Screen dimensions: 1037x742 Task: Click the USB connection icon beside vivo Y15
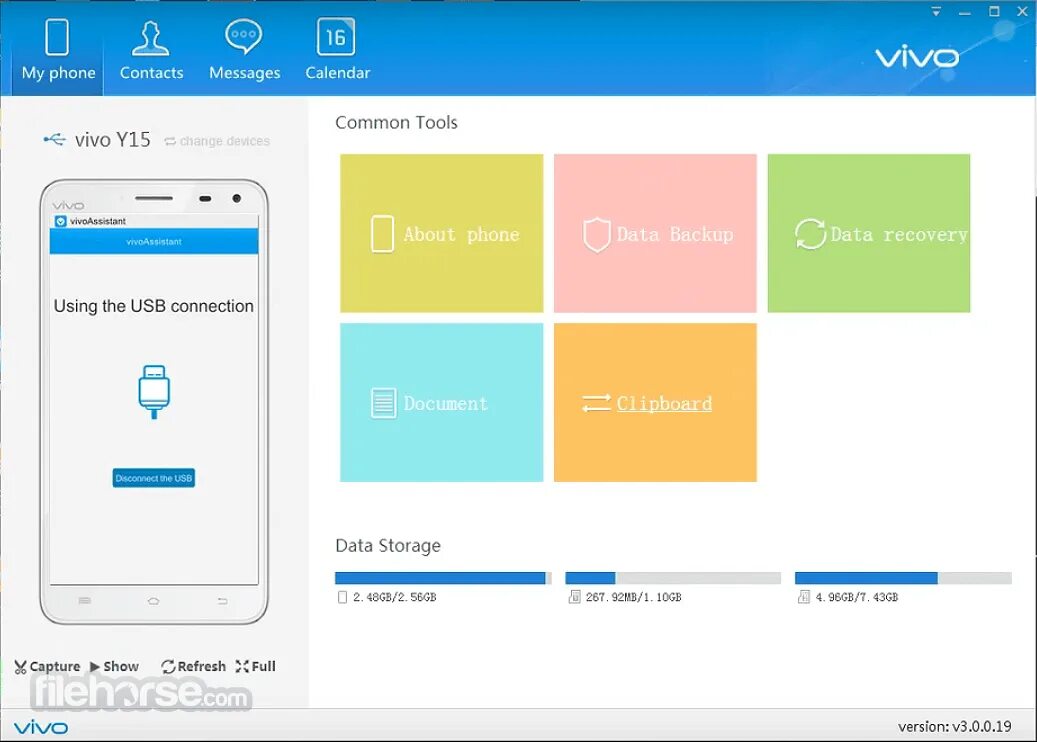[54, 139]
